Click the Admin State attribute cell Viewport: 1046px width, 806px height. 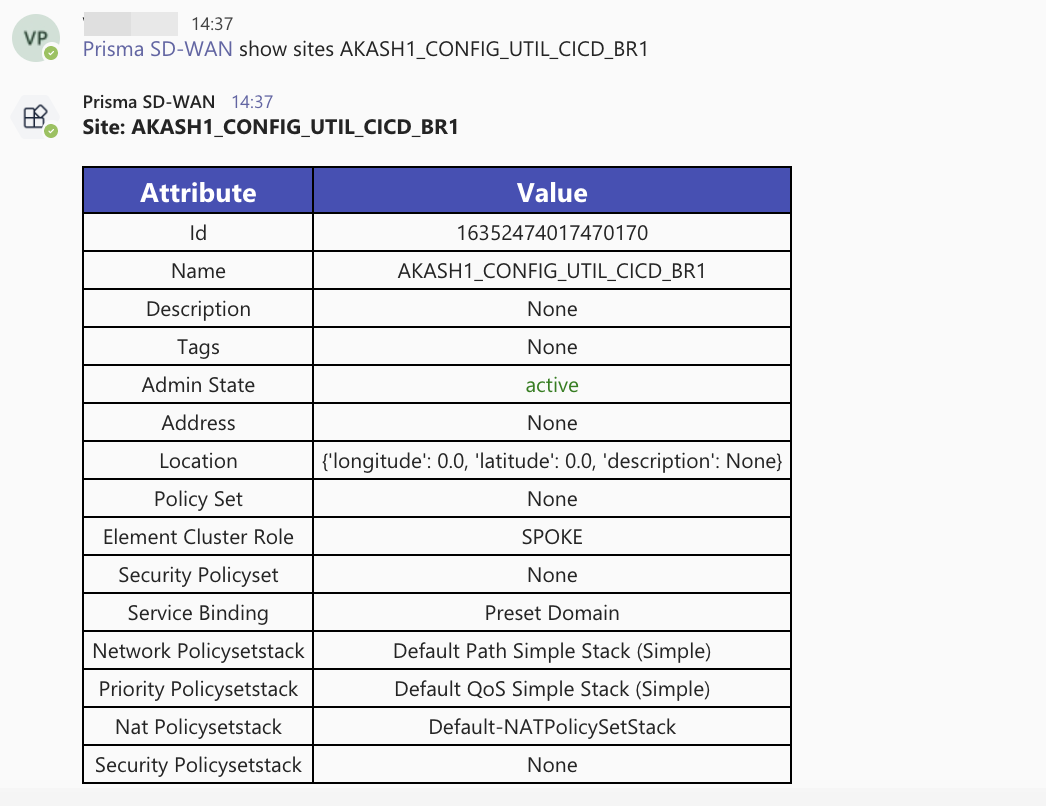(198, 385)
